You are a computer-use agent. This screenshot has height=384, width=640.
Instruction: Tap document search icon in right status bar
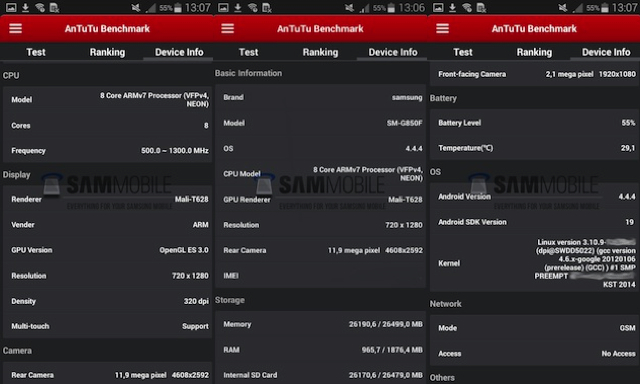coord(482,7)
